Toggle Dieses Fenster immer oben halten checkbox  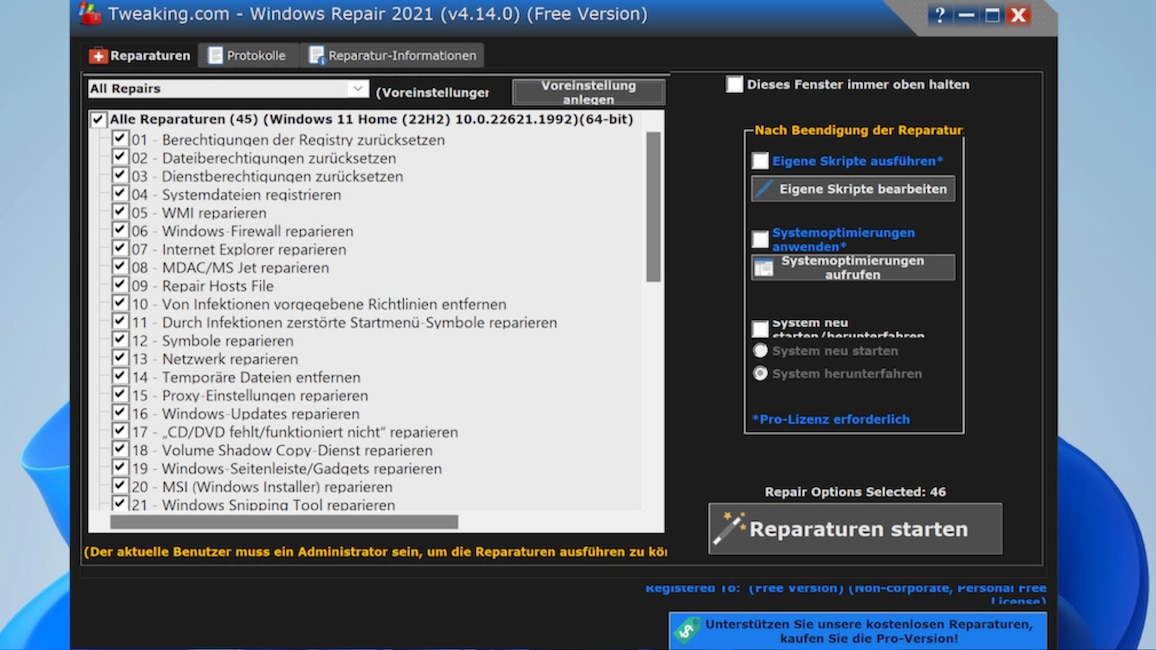tap(734, 84)
